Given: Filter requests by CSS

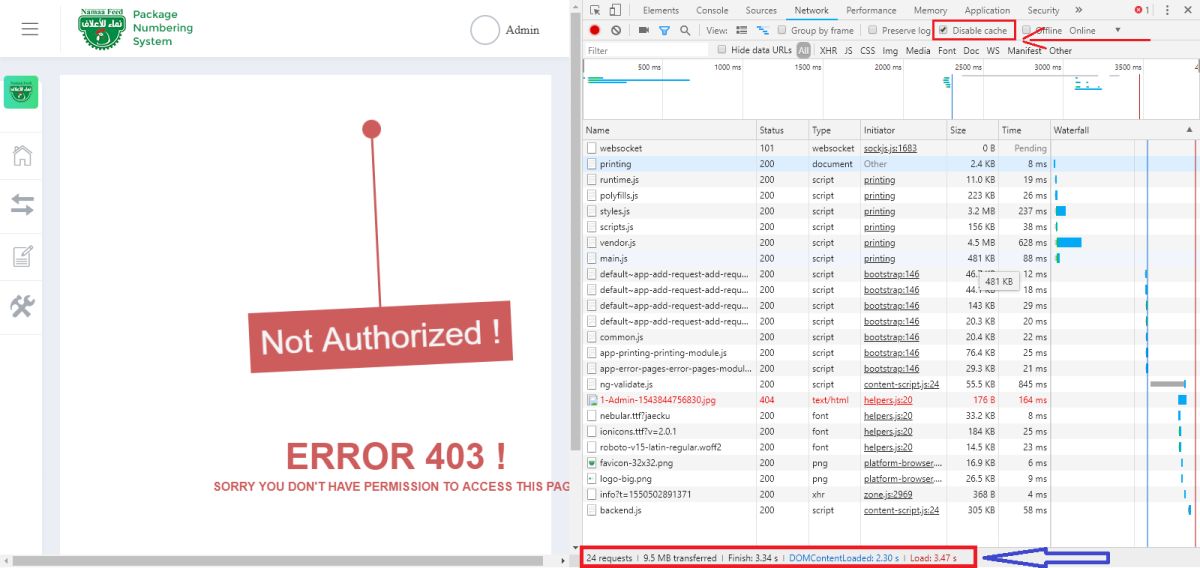Looking at the screenshot, I should pyautogui.click(x=867, y=50).
